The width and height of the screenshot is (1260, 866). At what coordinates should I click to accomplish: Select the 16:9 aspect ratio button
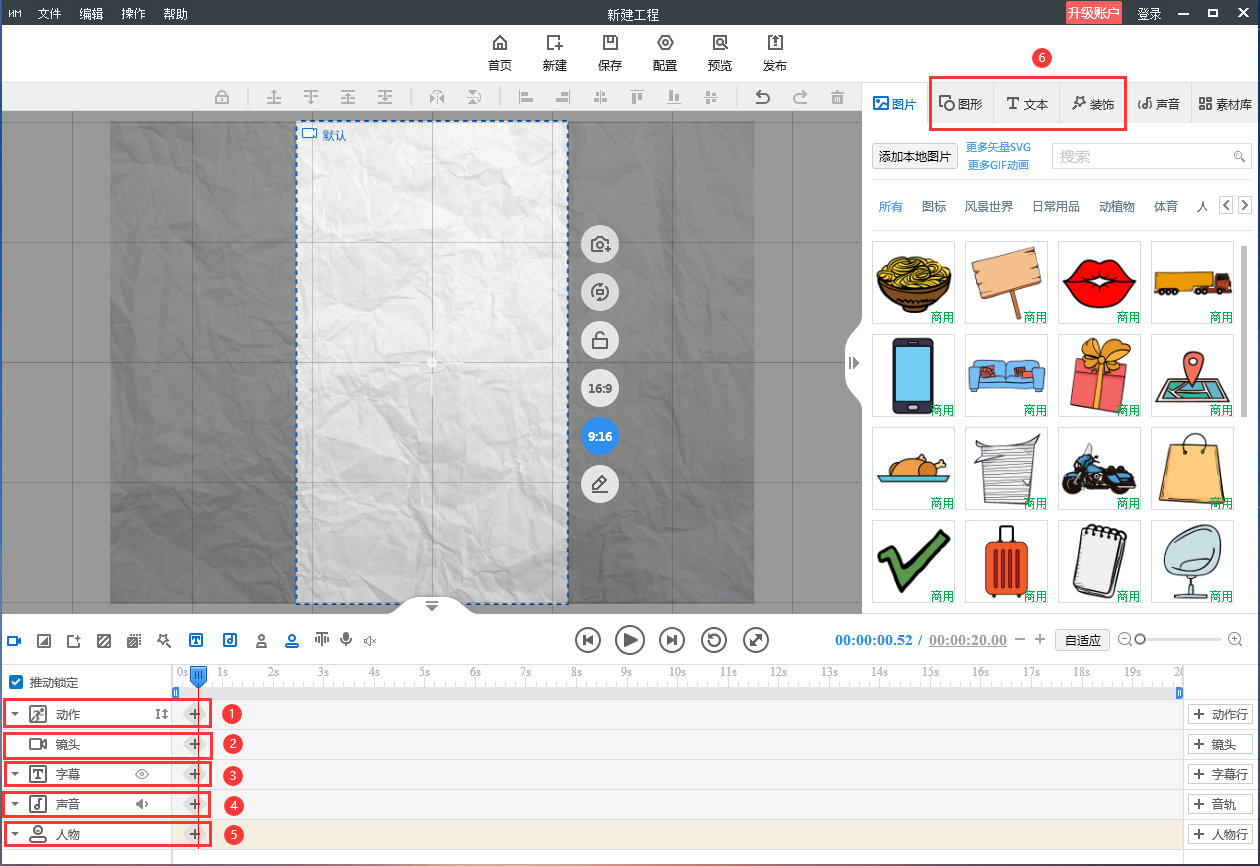[x=600, y=388]
